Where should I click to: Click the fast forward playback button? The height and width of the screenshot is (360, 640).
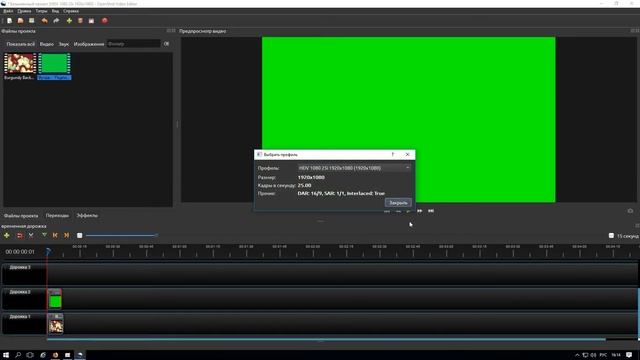(420, 211)
